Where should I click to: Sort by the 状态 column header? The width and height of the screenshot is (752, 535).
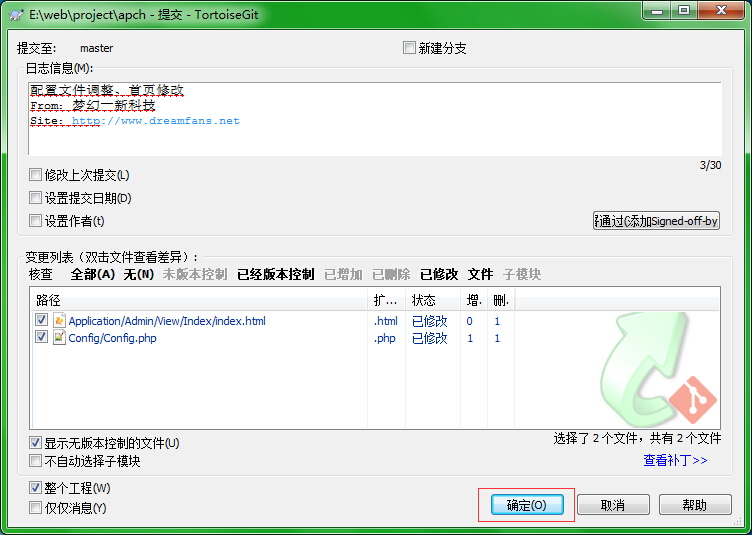coord(433,300)
